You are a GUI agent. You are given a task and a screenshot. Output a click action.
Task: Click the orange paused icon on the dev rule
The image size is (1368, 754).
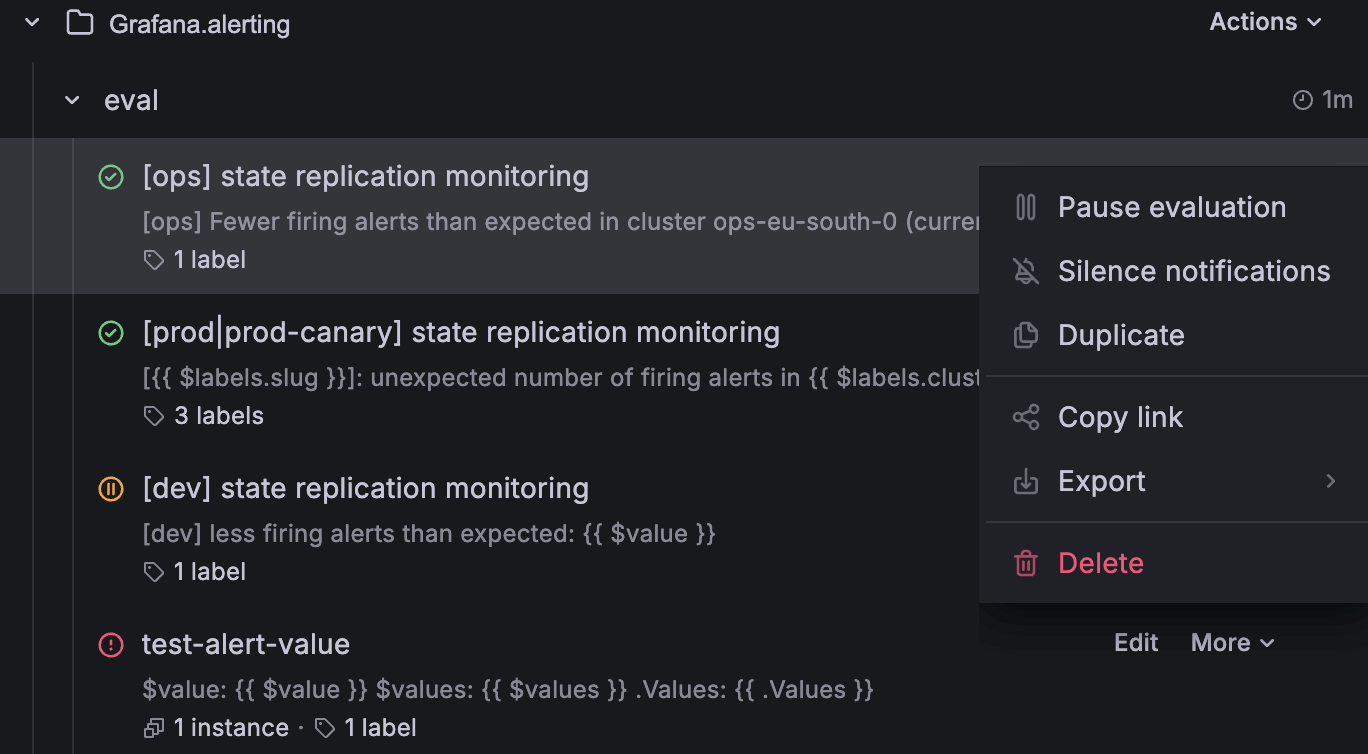click(110, 489)
